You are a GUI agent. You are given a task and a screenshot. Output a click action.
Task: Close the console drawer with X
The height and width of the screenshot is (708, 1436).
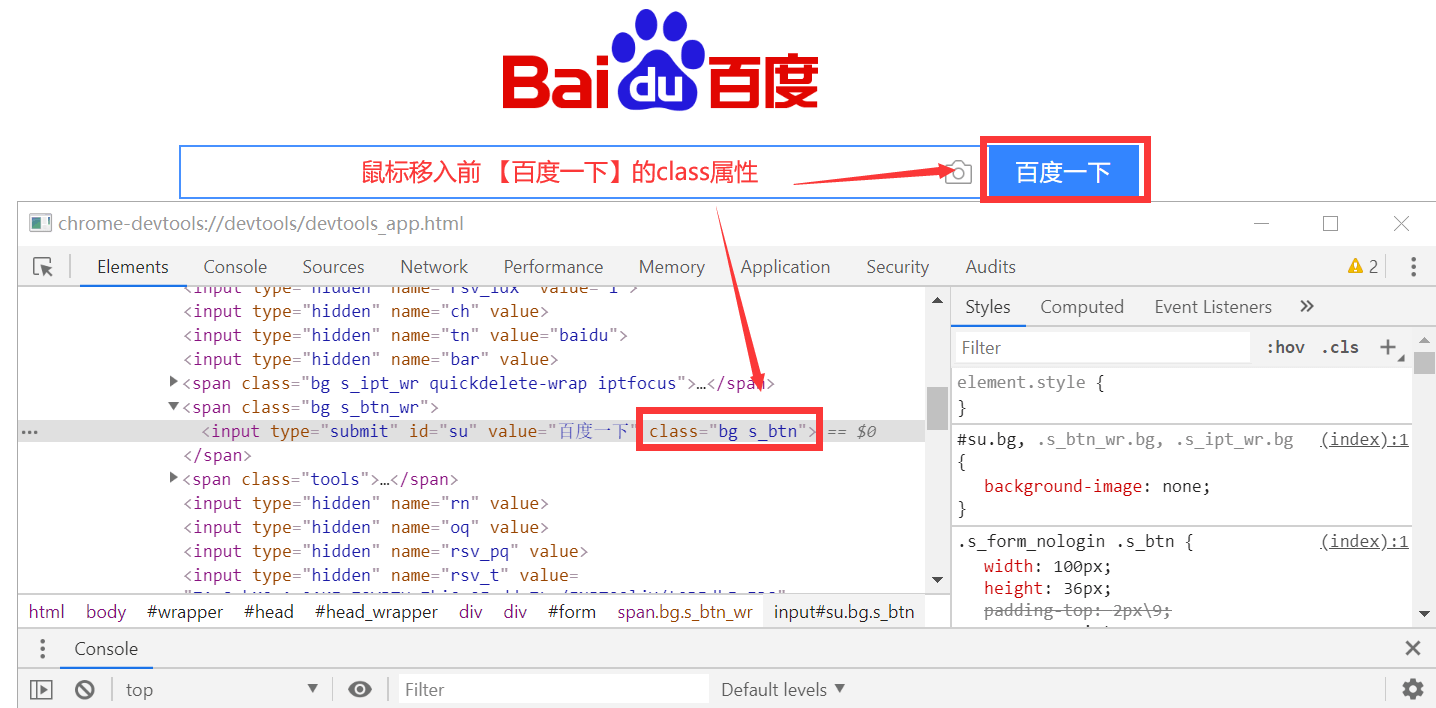pyautogui.click(x=1413, y=649)
